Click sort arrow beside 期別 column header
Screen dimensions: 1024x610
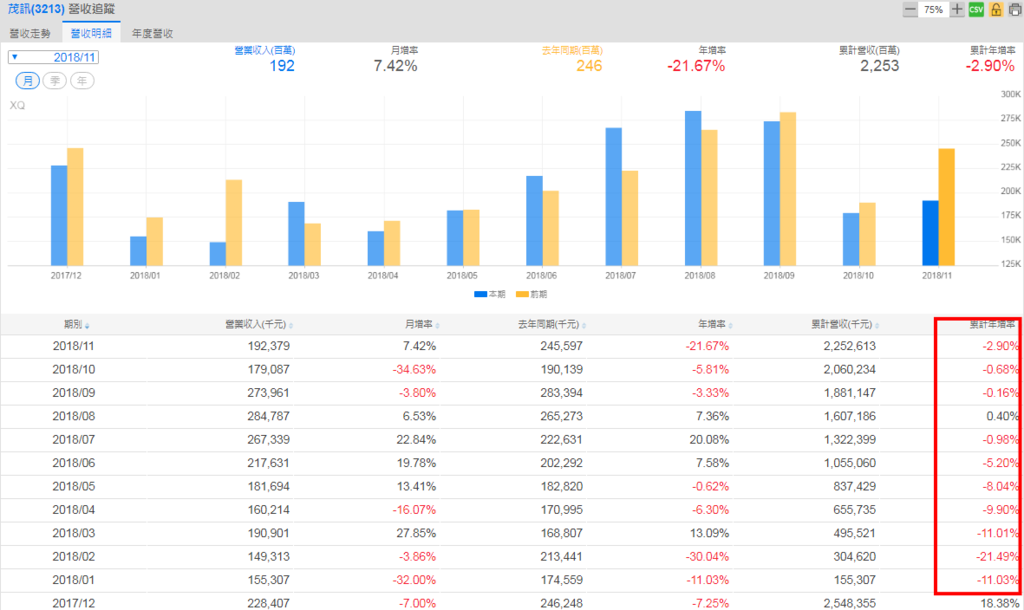pyautogui.click(x=88, y=325)
